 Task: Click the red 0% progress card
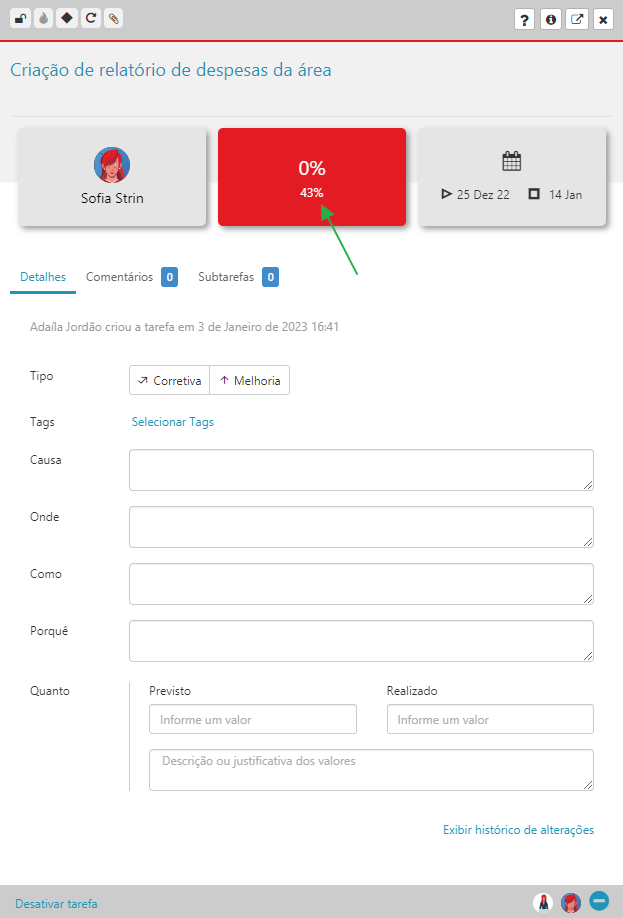(x=312, y=177)
